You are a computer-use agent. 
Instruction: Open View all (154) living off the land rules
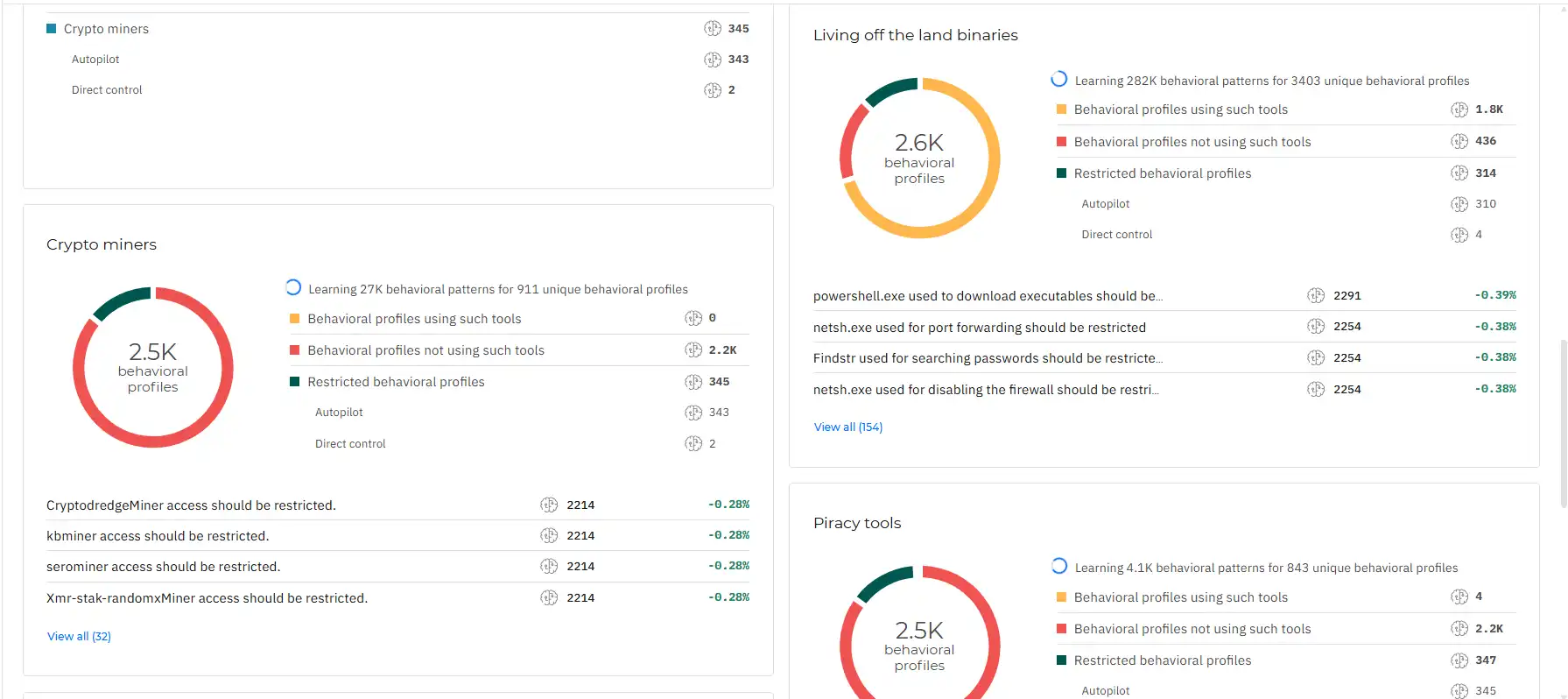click(848, 427)
